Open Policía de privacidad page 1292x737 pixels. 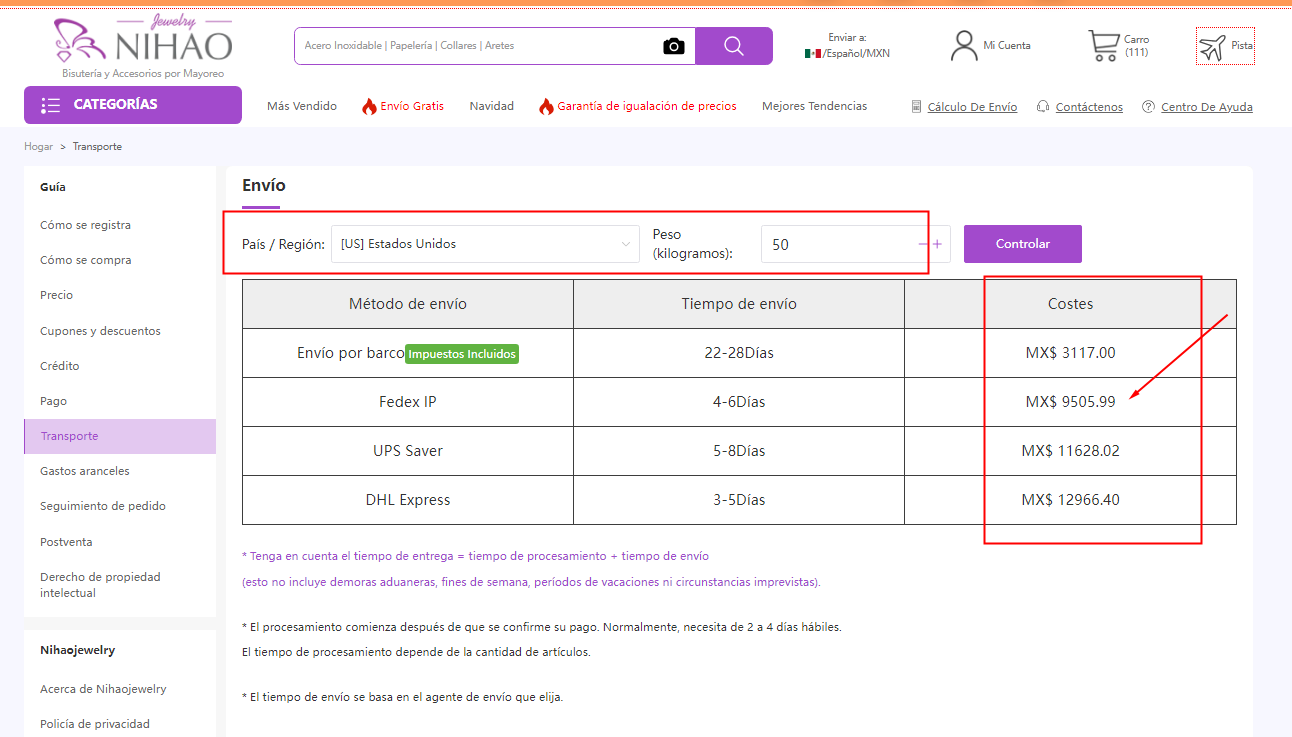pyautogui.click(x=95, y=724)
